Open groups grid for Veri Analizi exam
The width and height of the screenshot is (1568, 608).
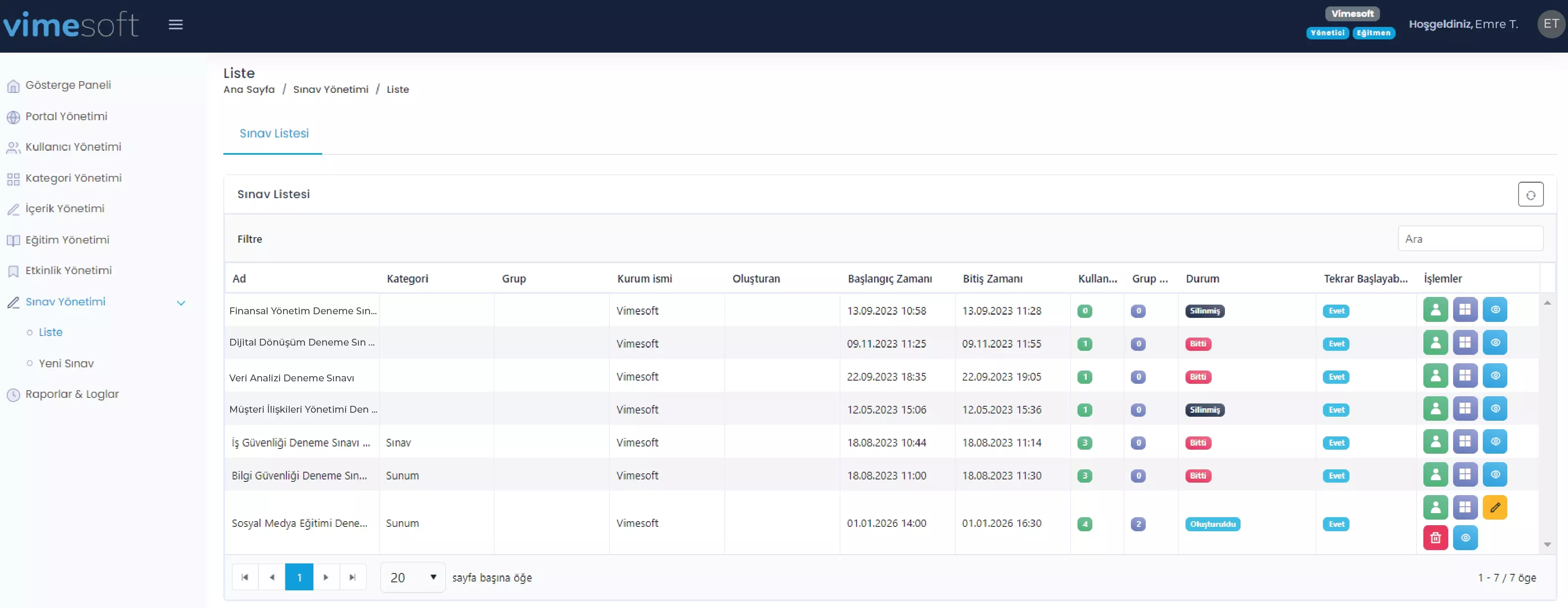click(1465, 375)
